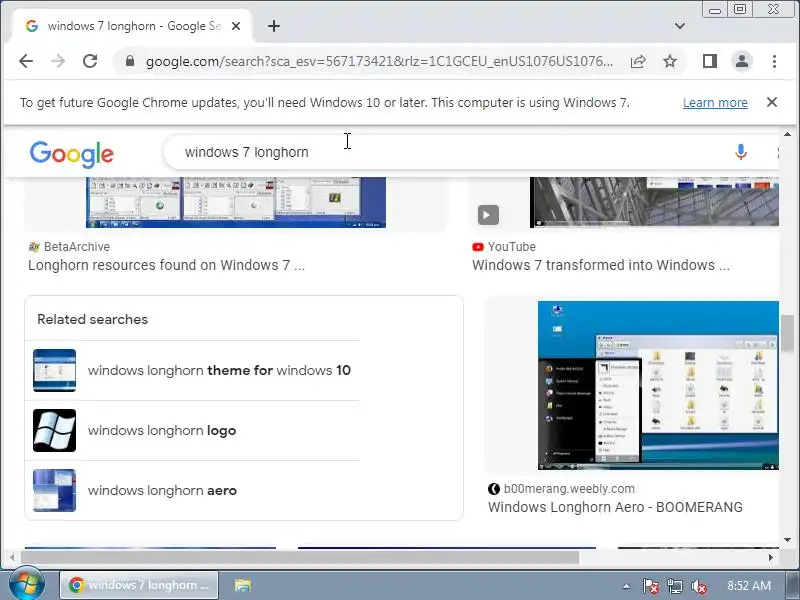Click the forward navigation arrow
The height and width of the screenshot is (600, 800).
[x=58, y=61]
